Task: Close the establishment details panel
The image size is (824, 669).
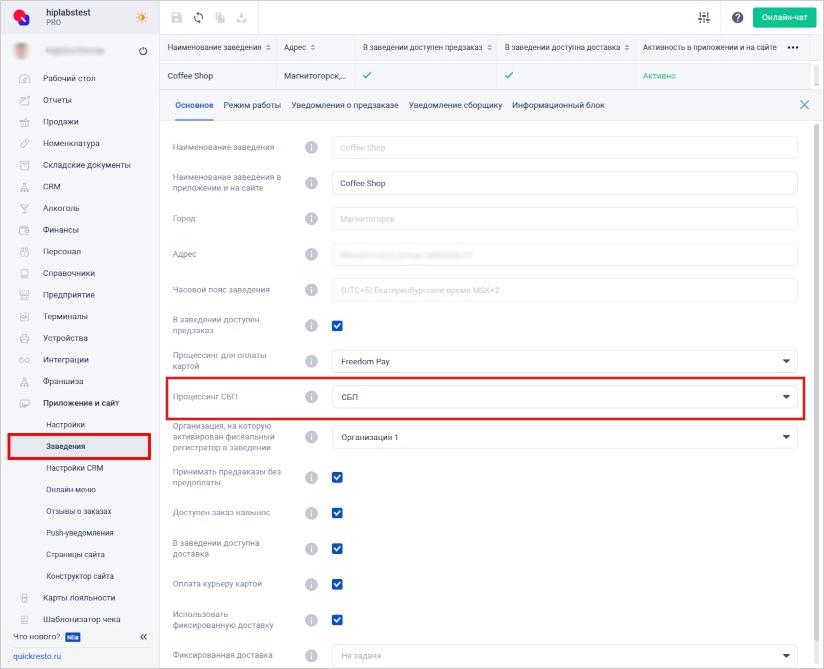Action: coord(804,105)
